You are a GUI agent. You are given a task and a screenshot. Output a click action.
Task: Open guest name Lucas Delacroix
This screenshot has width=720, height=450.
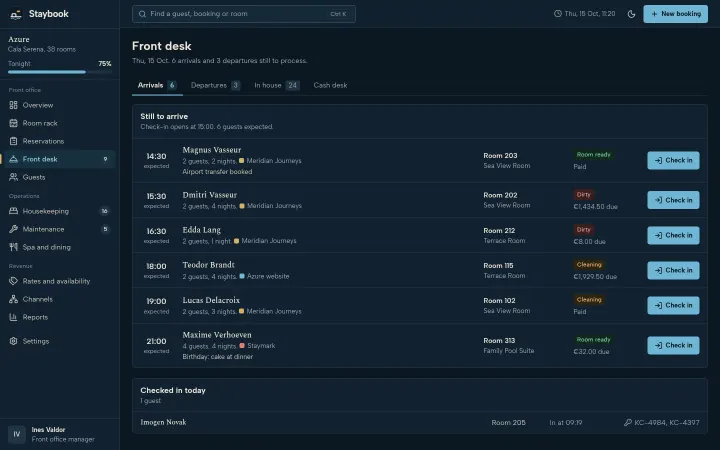point(211,300)
